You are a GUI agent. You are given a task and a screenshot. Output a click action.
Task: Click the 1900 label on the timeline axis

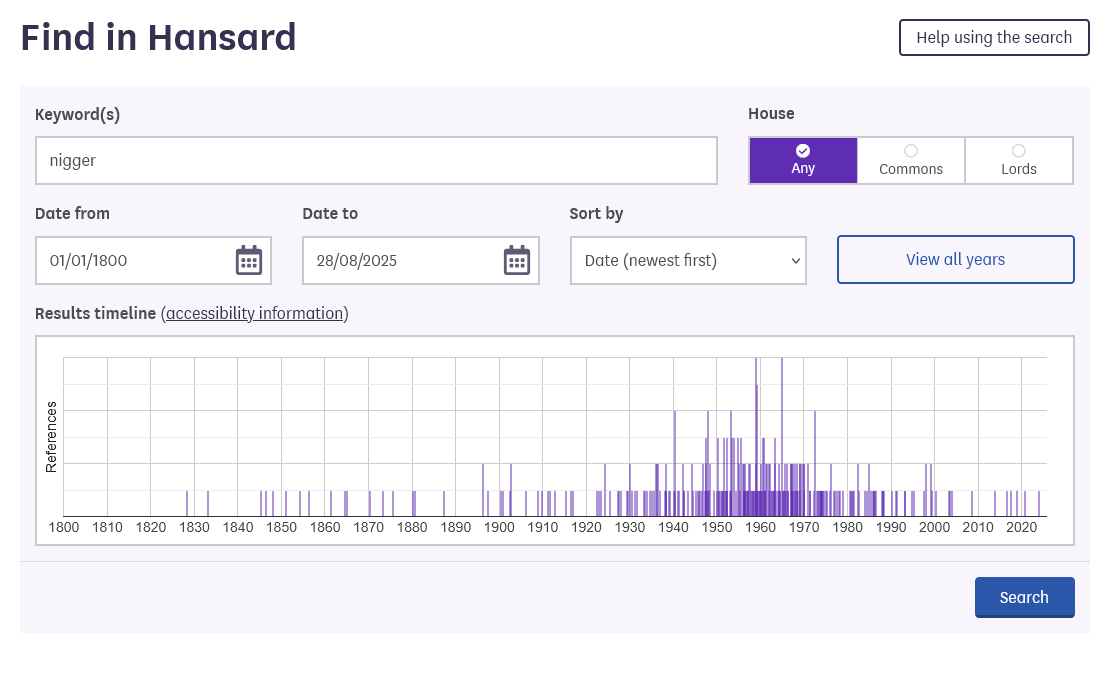(499, 527)
